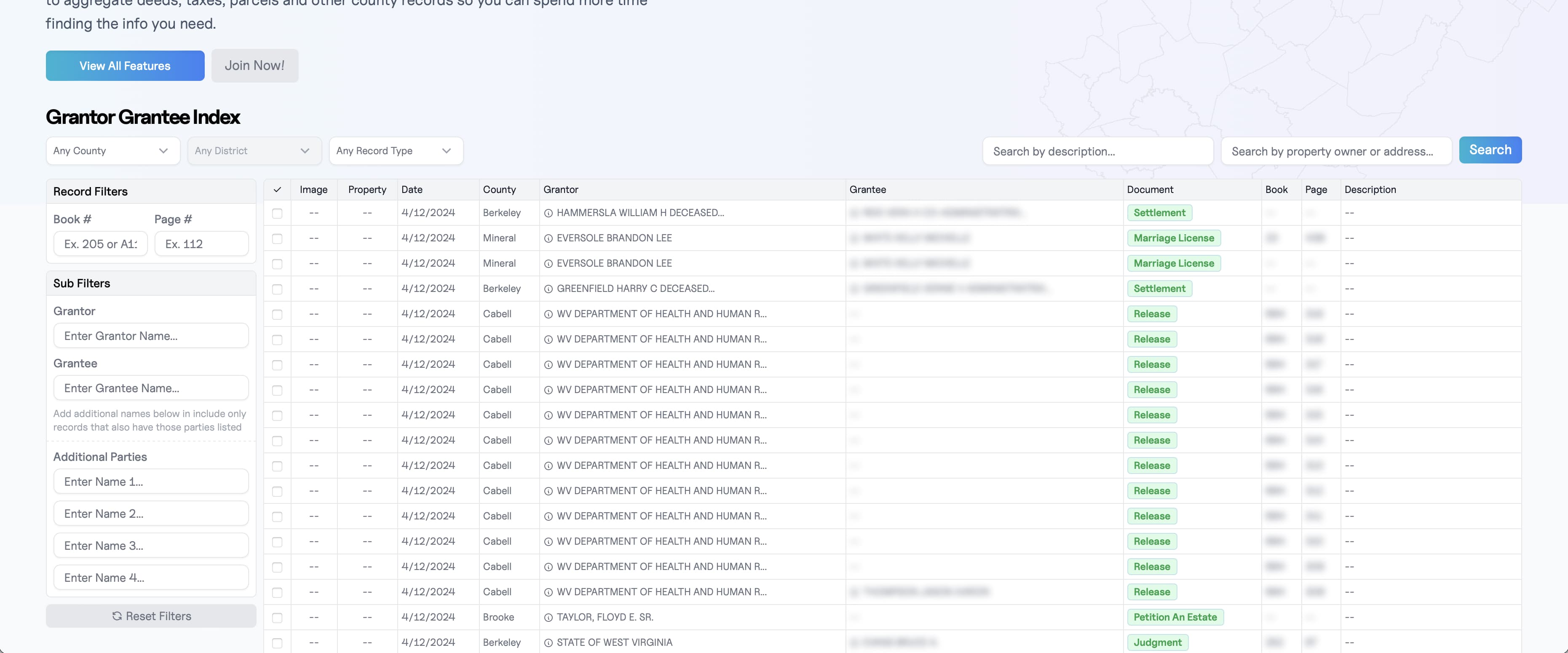Viewport: 1568px width, 653px height.
Task: Sort by the Date column header
Action: click(412, 190)
